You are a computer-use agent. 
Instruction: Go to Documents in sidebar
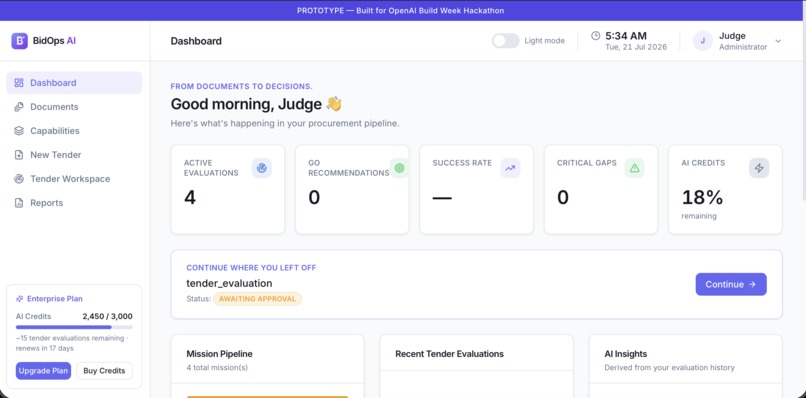pyautogui.click(x=74, y=107)
